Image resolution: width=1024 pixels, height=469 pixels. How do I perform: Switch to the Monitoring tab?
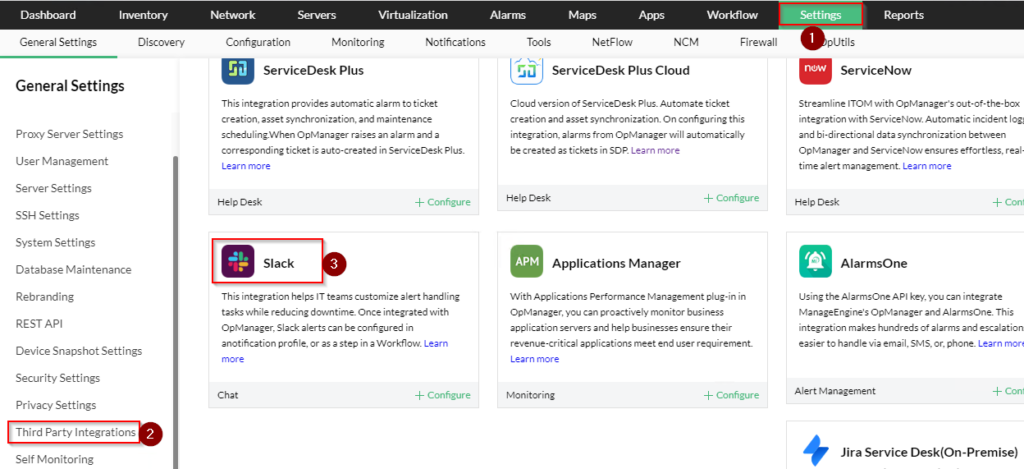(358, 42)
